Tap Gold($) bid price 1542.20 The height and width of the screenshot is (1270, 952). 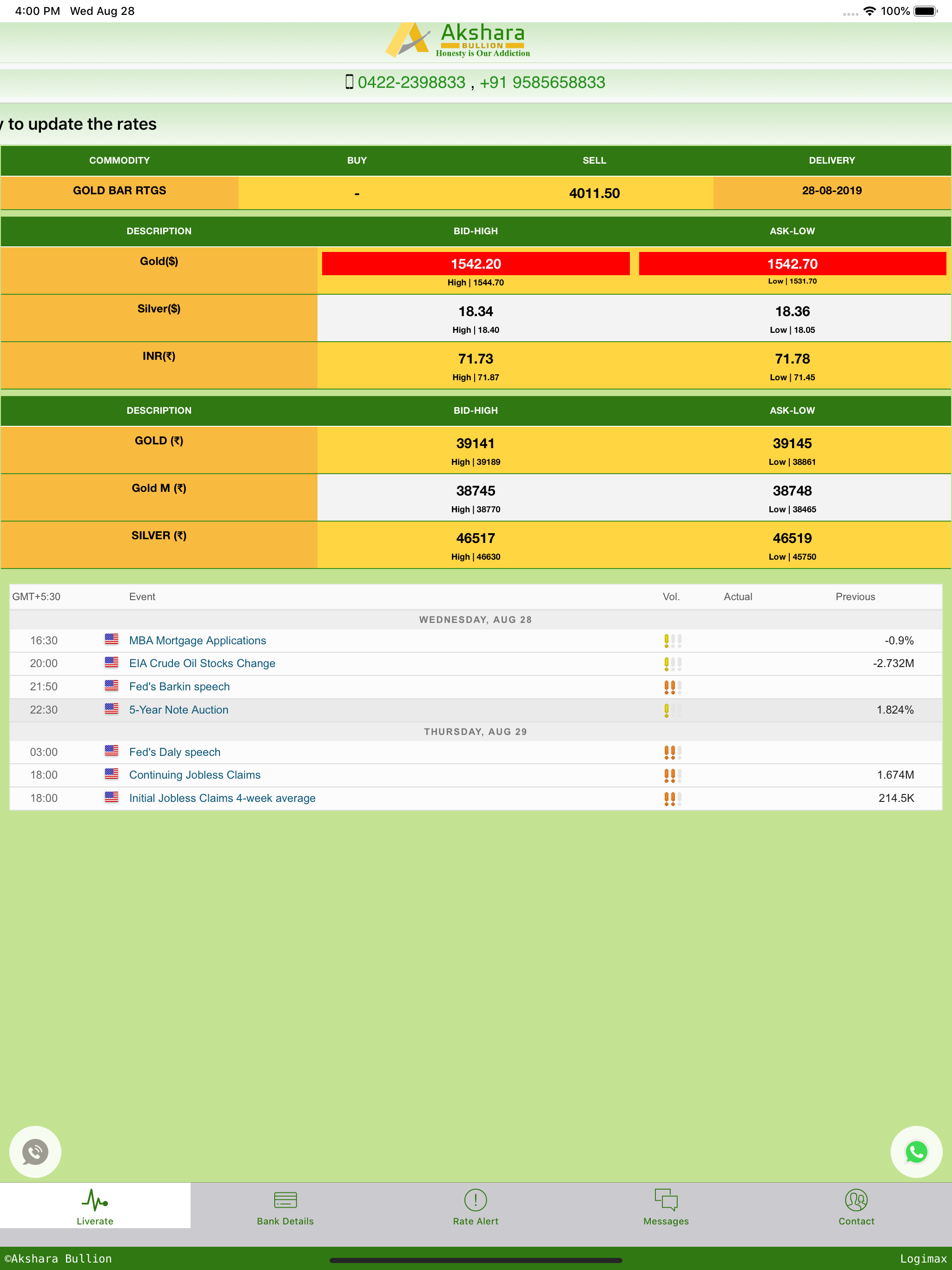point(476,264)
